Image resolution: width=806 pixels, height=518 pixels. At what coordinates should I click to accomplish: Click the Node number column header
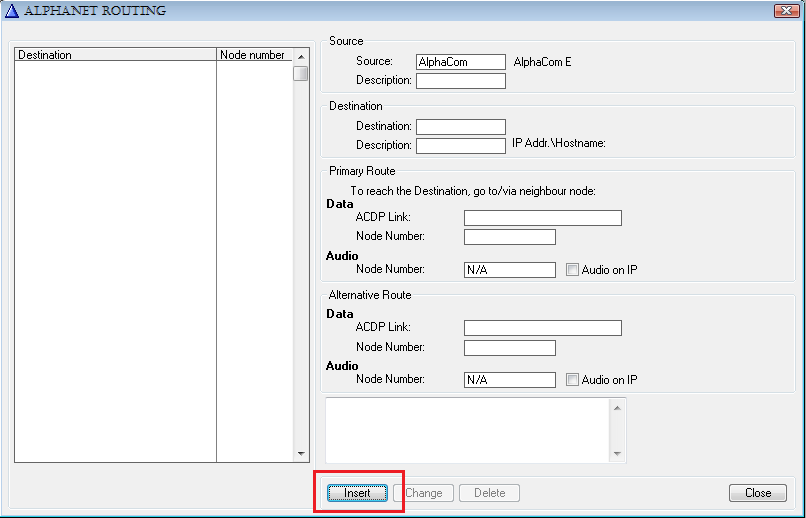point(253,55)
